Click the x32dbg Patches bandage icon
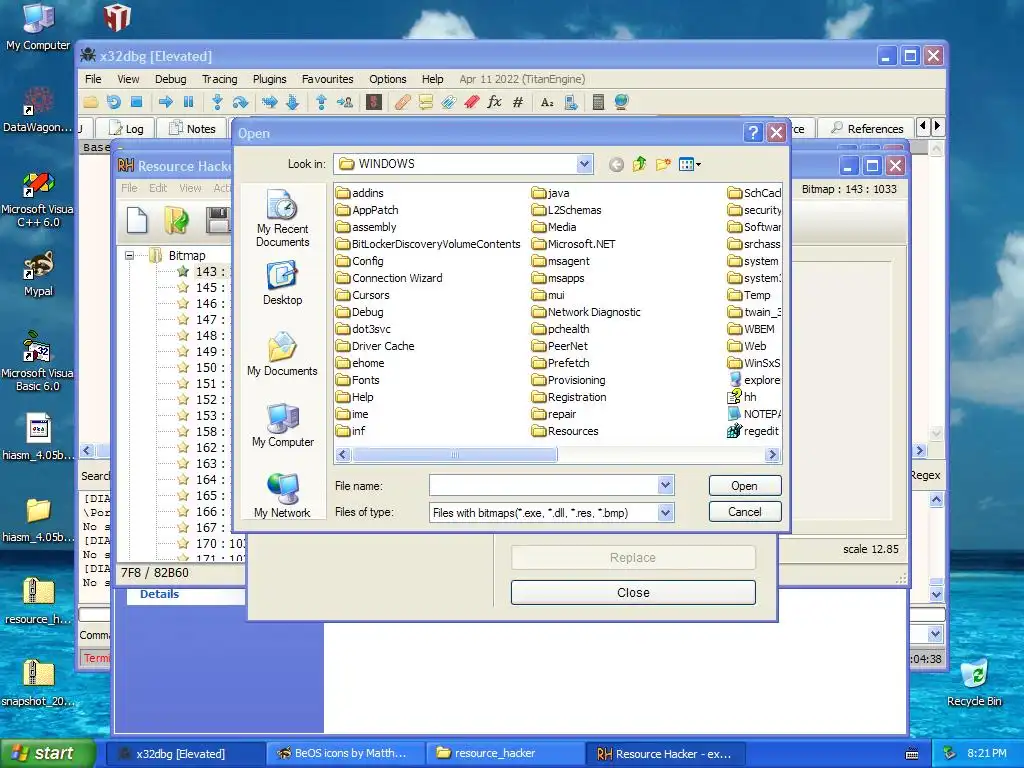 tap(402, 102)
